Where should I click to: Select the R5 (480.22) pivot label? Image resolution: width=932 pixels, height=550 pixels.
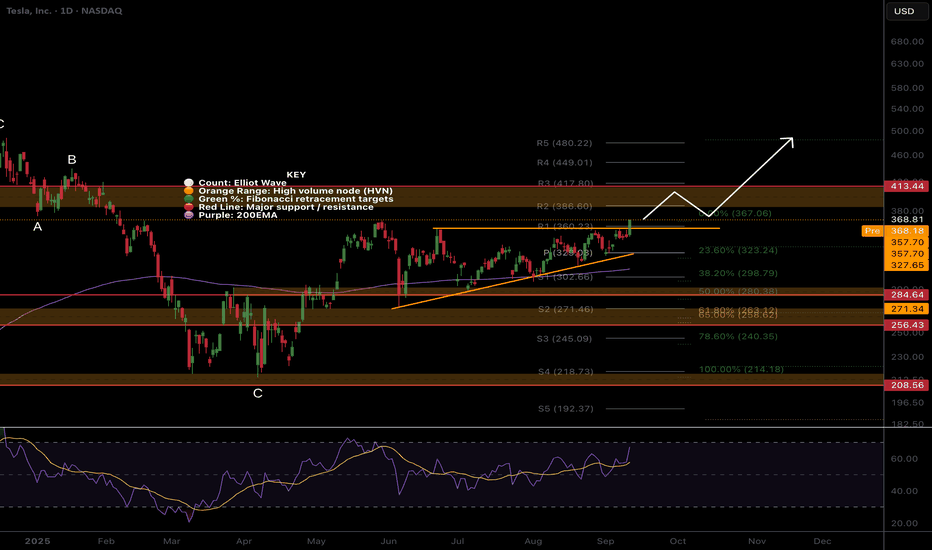pos(564,143)
